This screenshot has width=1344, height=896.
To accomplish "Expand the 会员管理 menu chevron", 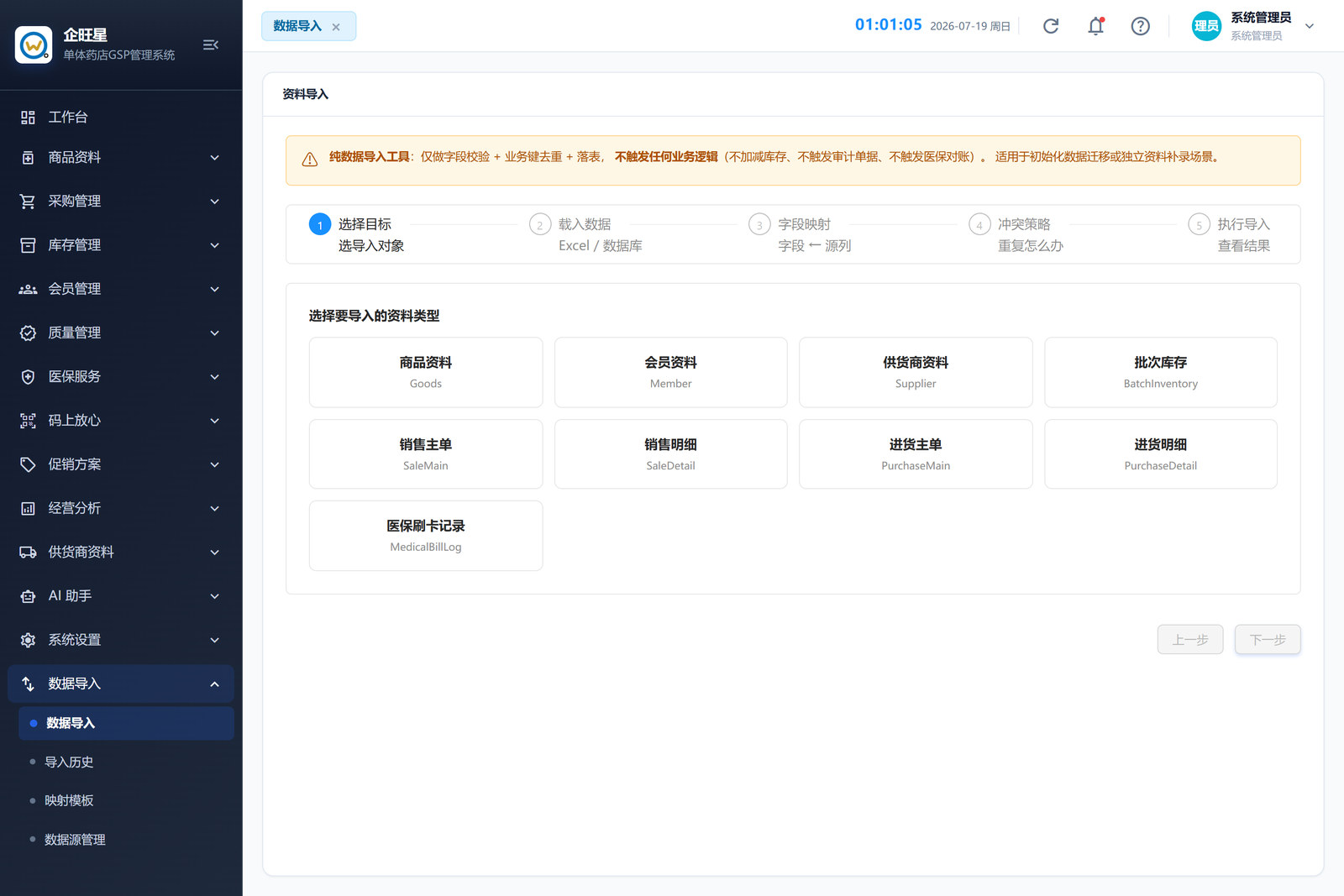I will point(215,289).
